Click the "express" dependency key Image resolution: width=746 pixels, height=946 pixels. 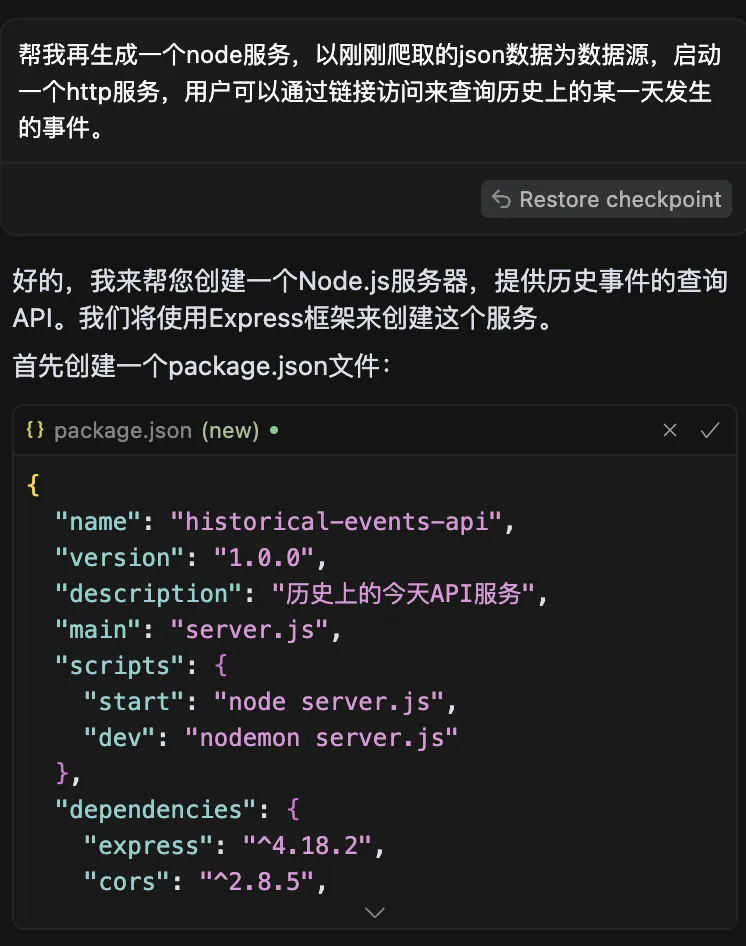(148, 846)
